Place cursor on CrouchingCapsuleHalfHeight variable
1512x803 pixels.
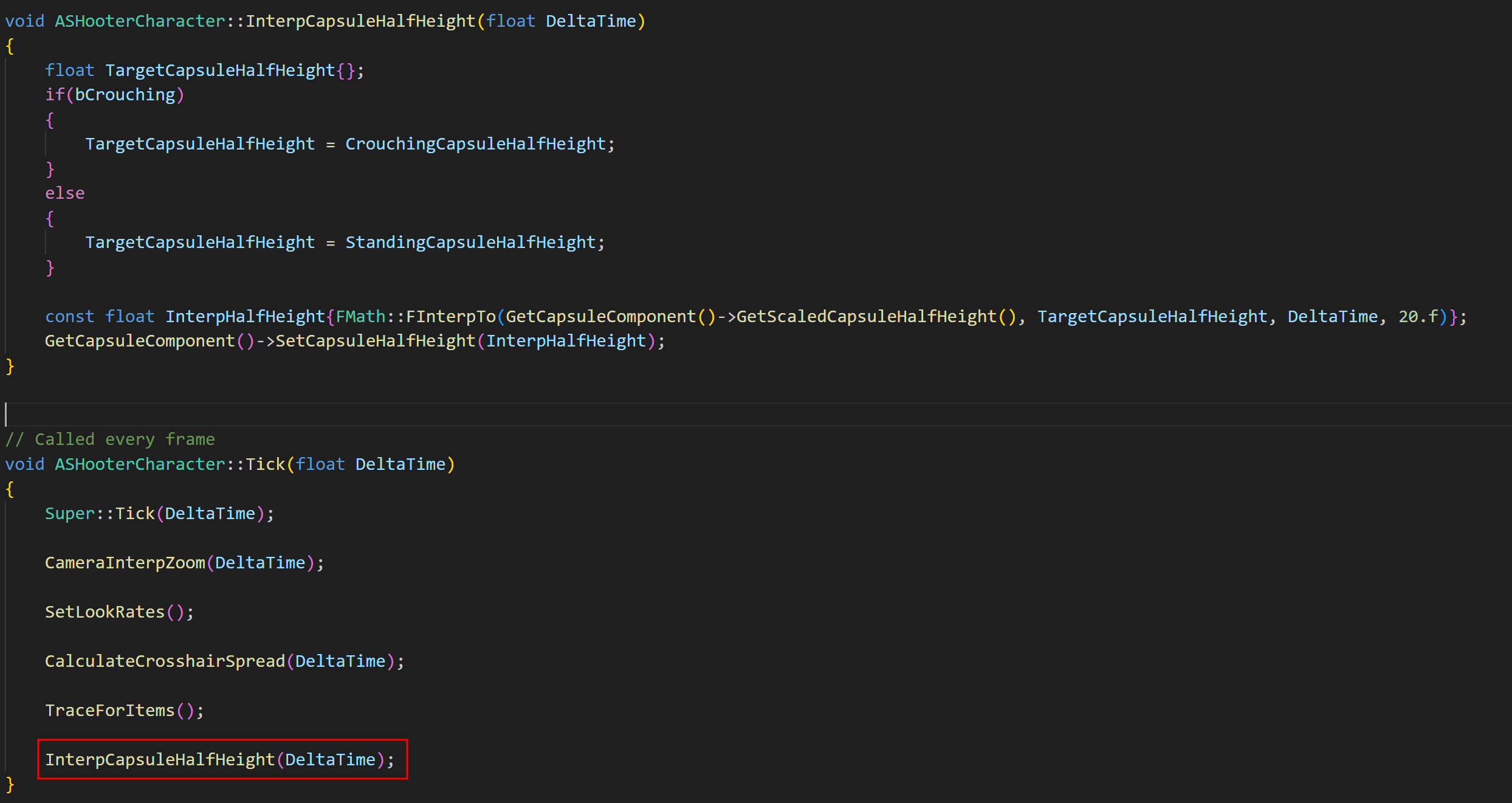pyautogui.click(x=475, y=144)
